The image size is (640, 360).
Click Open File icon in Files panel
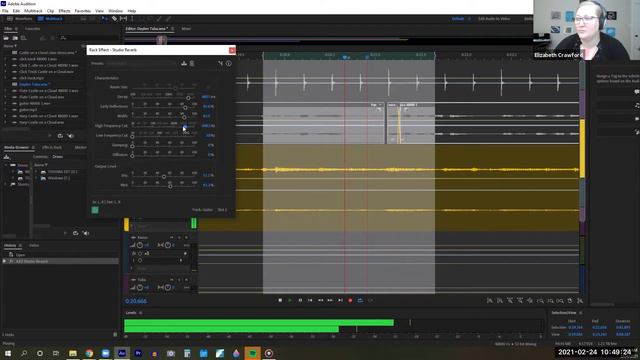[x=7, y=38]
